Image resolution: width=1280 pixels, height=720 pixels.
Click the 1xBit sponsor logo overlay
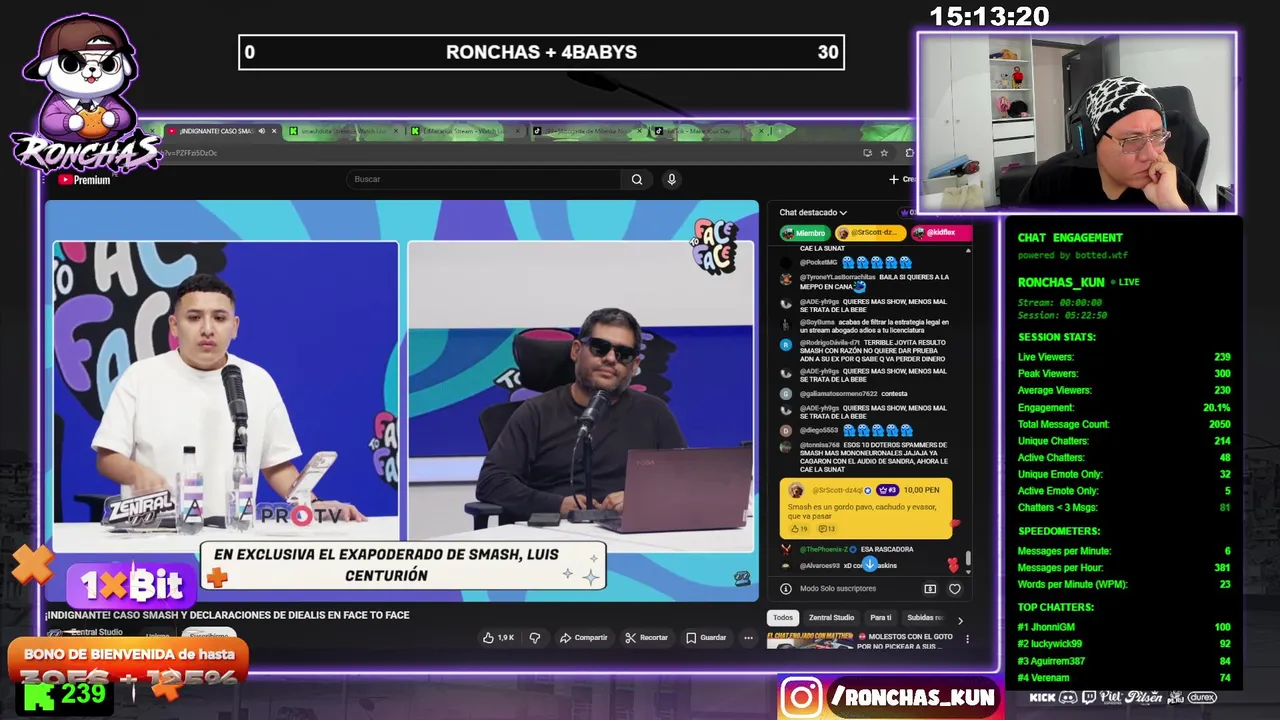point(132,584)
